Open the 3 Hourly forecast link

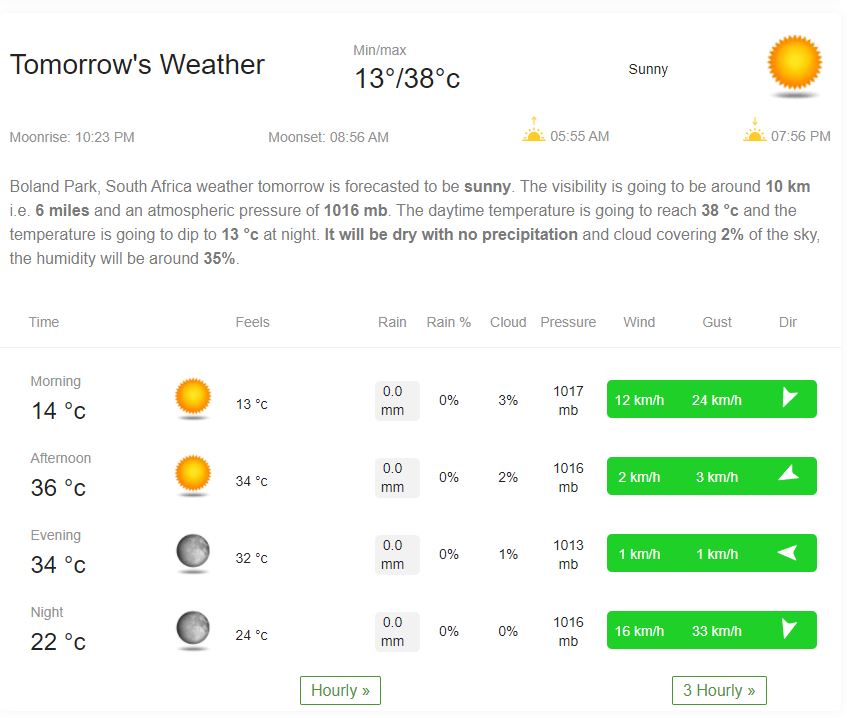coord(719,690)
